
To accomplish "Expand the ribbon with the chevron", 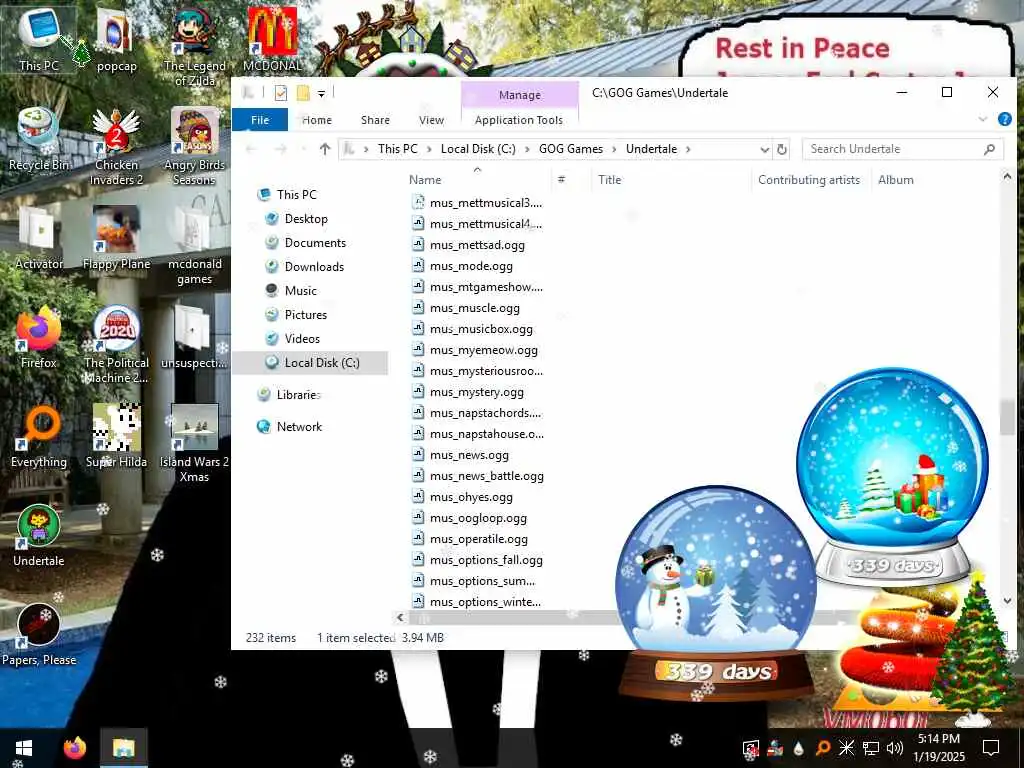I will [982, 119].
